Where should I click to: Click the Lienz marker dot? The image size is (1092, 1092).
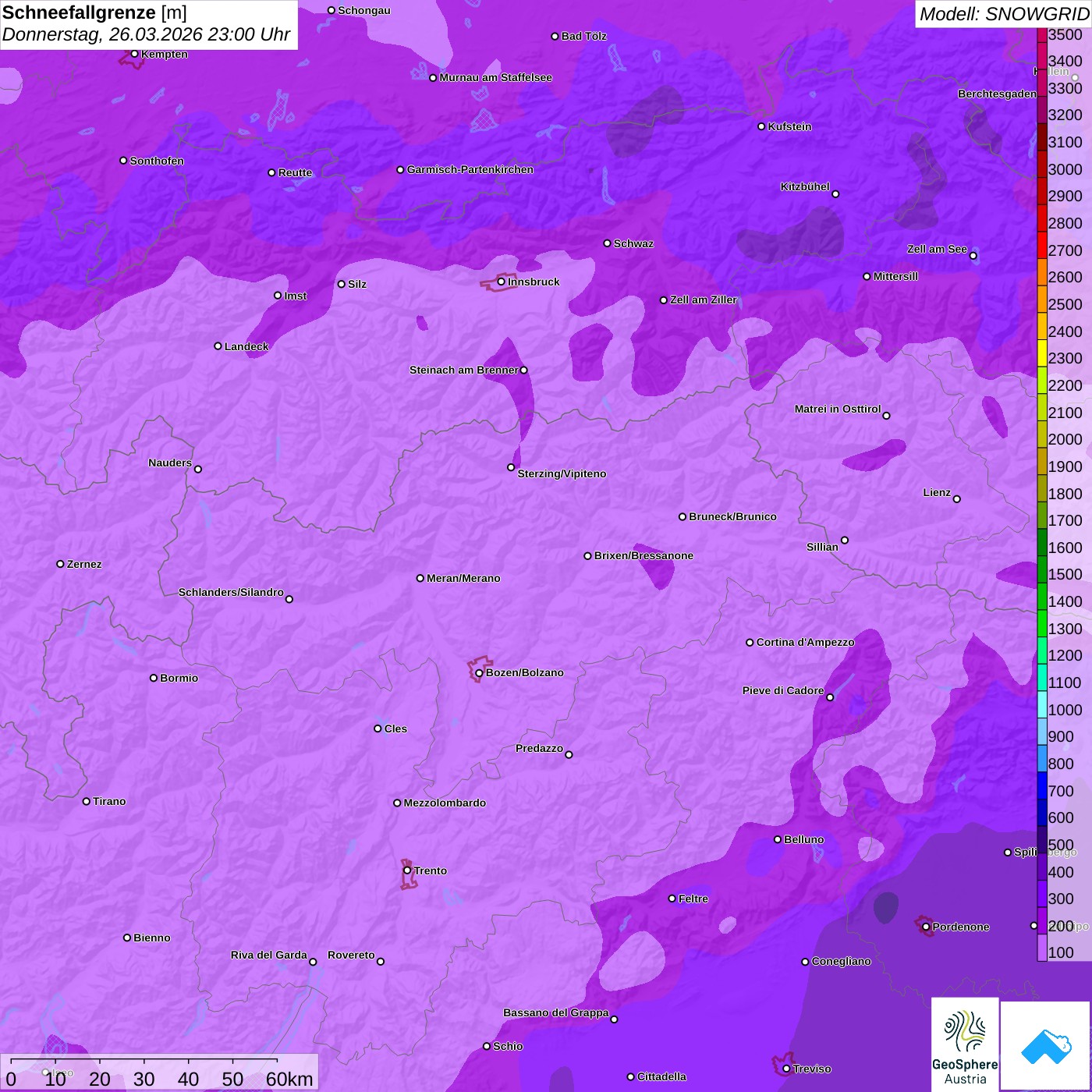click(x=956, y=499)
